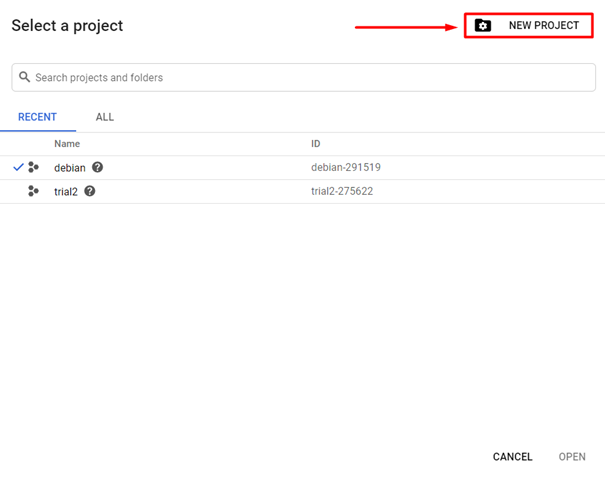This screenshot has height=483, width=605.
Task: Switch to the ALL tab
Action: coord(105,117)
